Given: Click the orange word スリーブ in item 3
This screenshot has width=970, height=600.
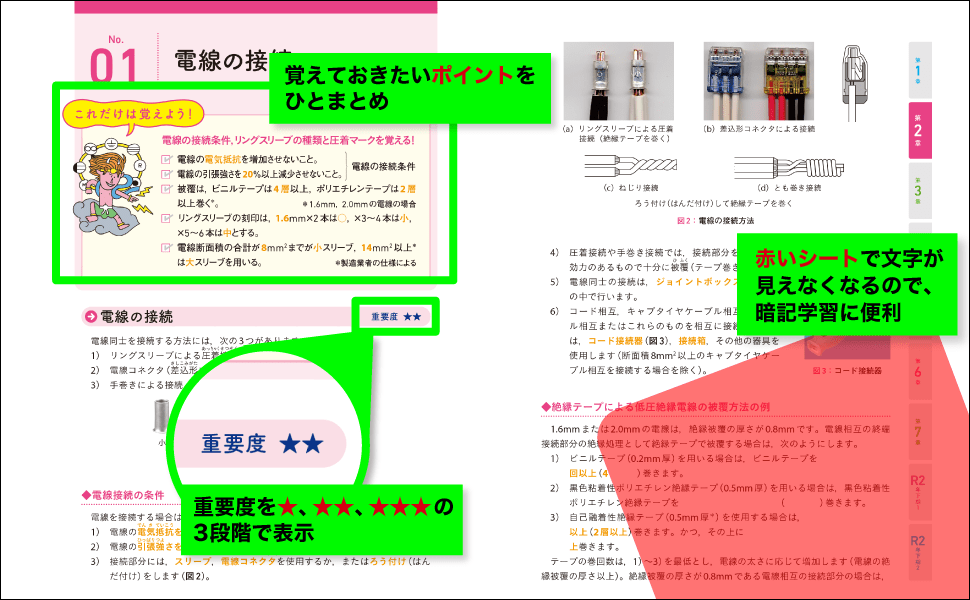Looking at the screenshot, I should (x=193, y=561).
